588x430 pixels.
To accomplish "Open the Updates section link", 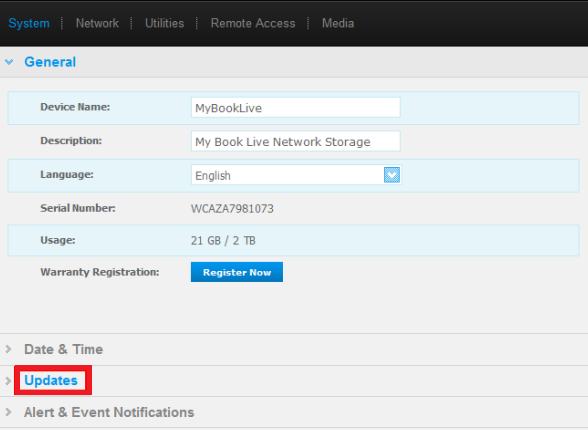I will (51, 381).
